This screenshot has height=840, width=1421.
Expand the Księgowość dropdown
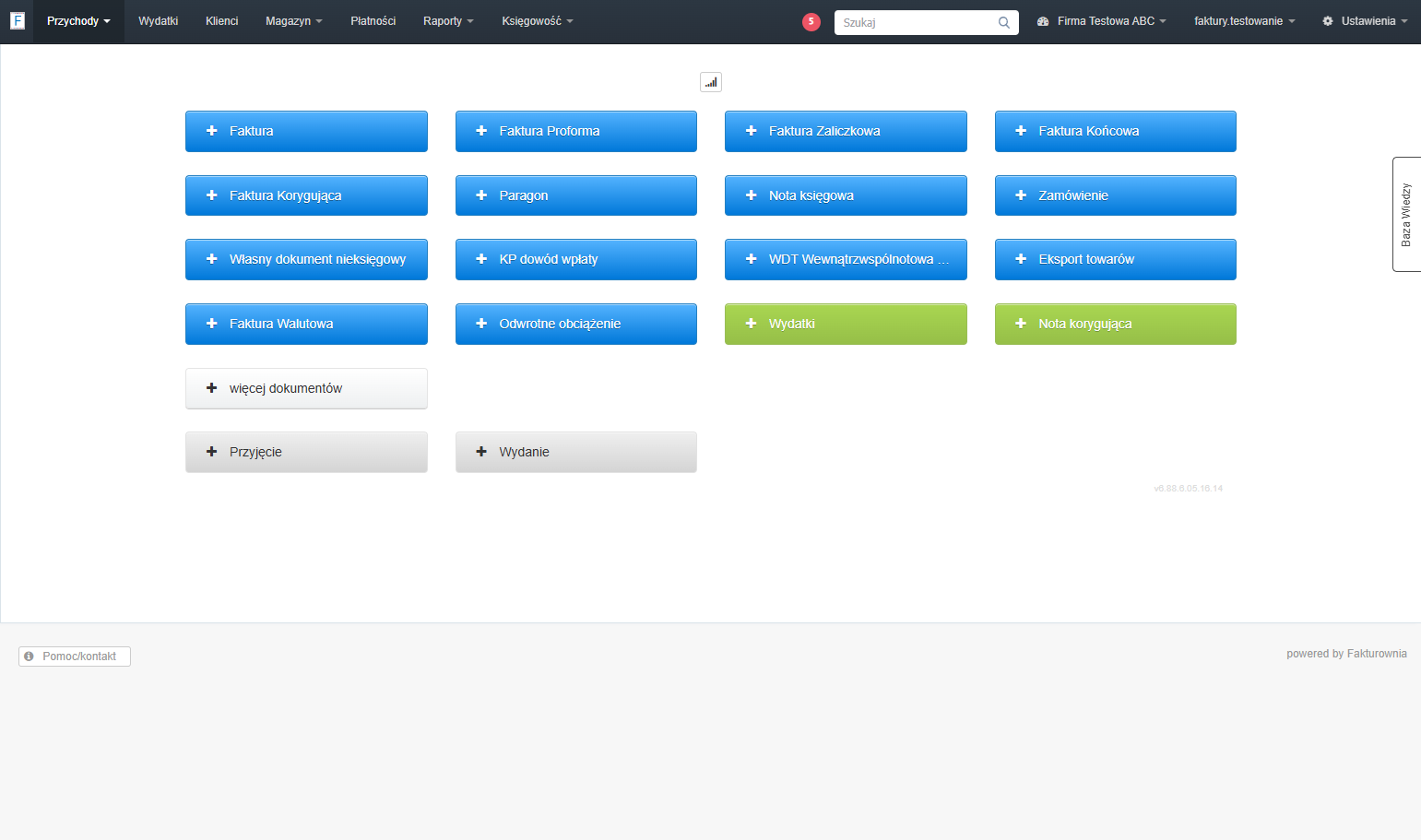tap(537, 21)
